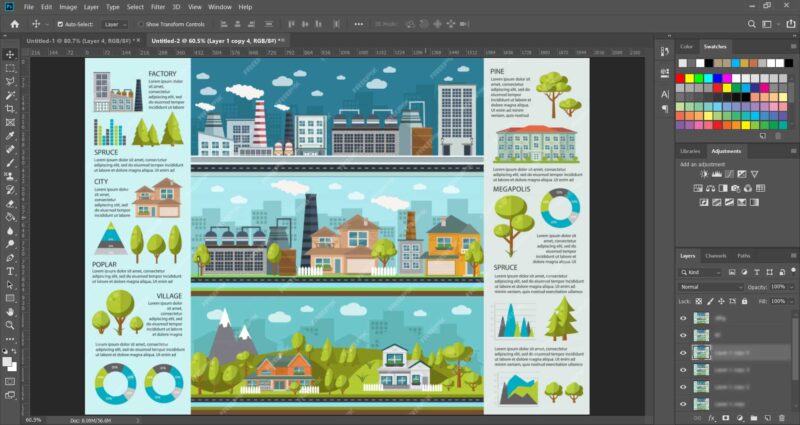
Task: Delete layer using trash icon
Action: [779, 417]
